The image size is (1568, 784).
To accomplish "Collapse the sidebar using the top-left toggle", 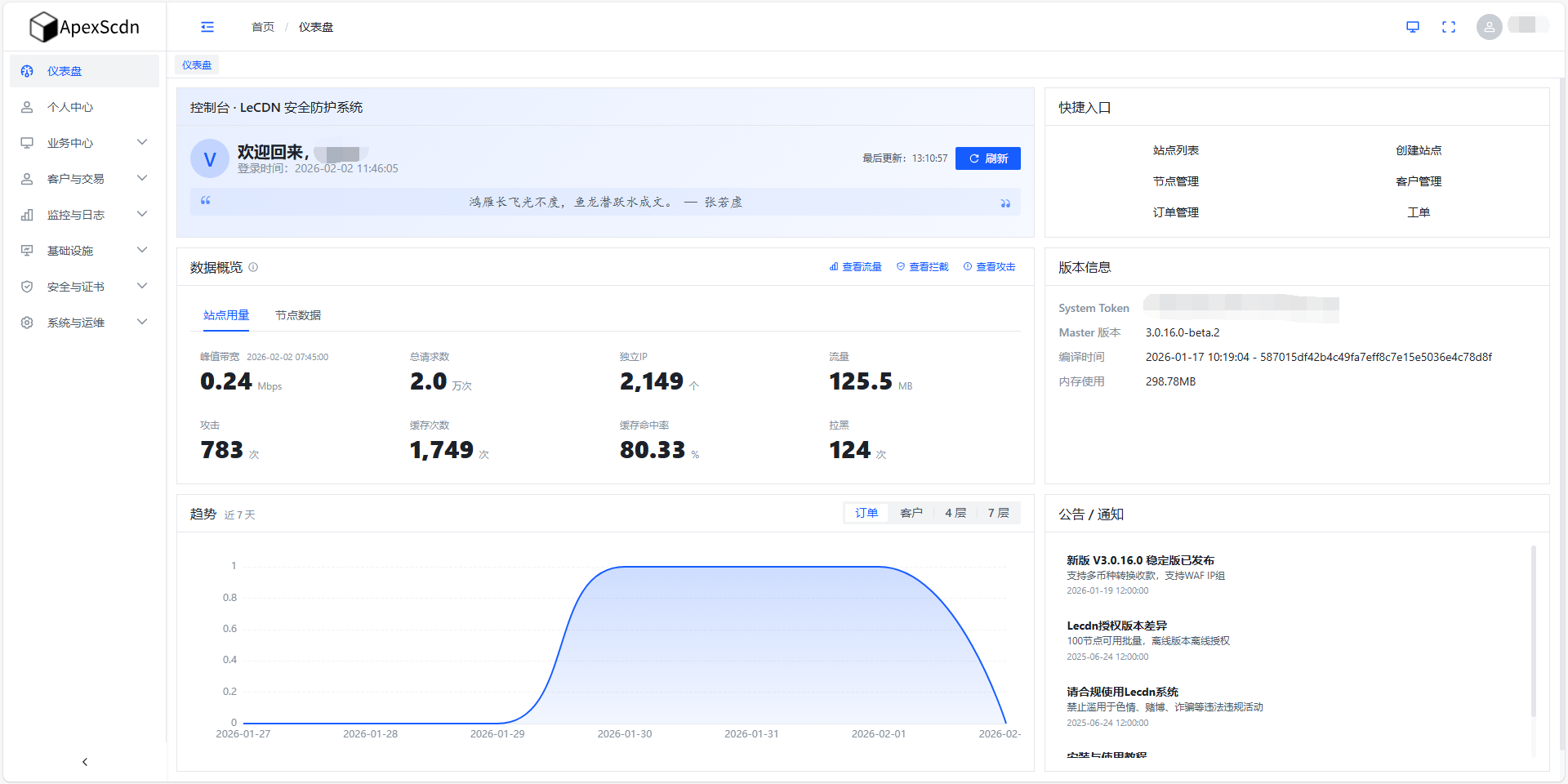I will tap(207, 27).
